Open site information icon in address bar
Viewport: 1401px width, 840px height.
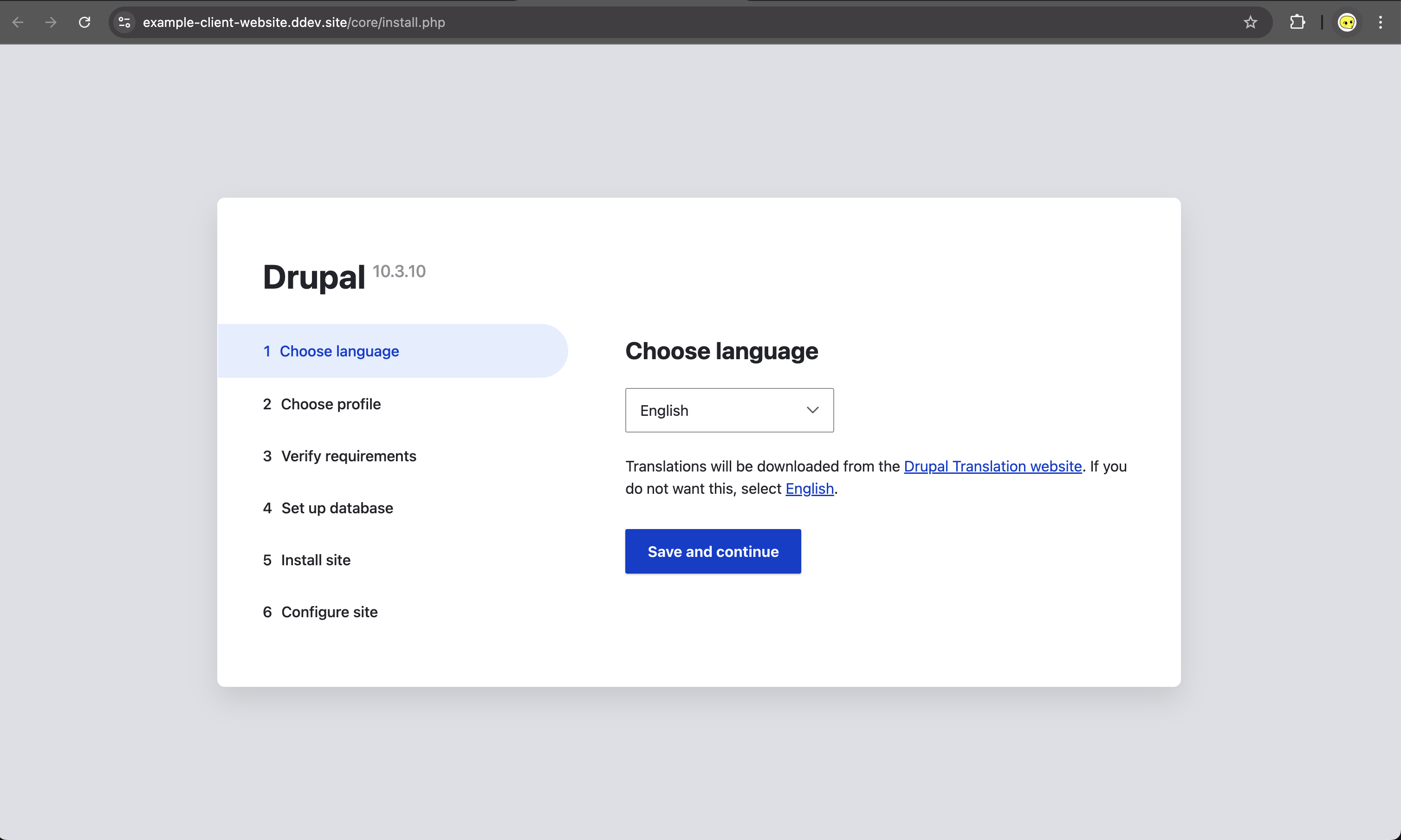click(124, 22)
